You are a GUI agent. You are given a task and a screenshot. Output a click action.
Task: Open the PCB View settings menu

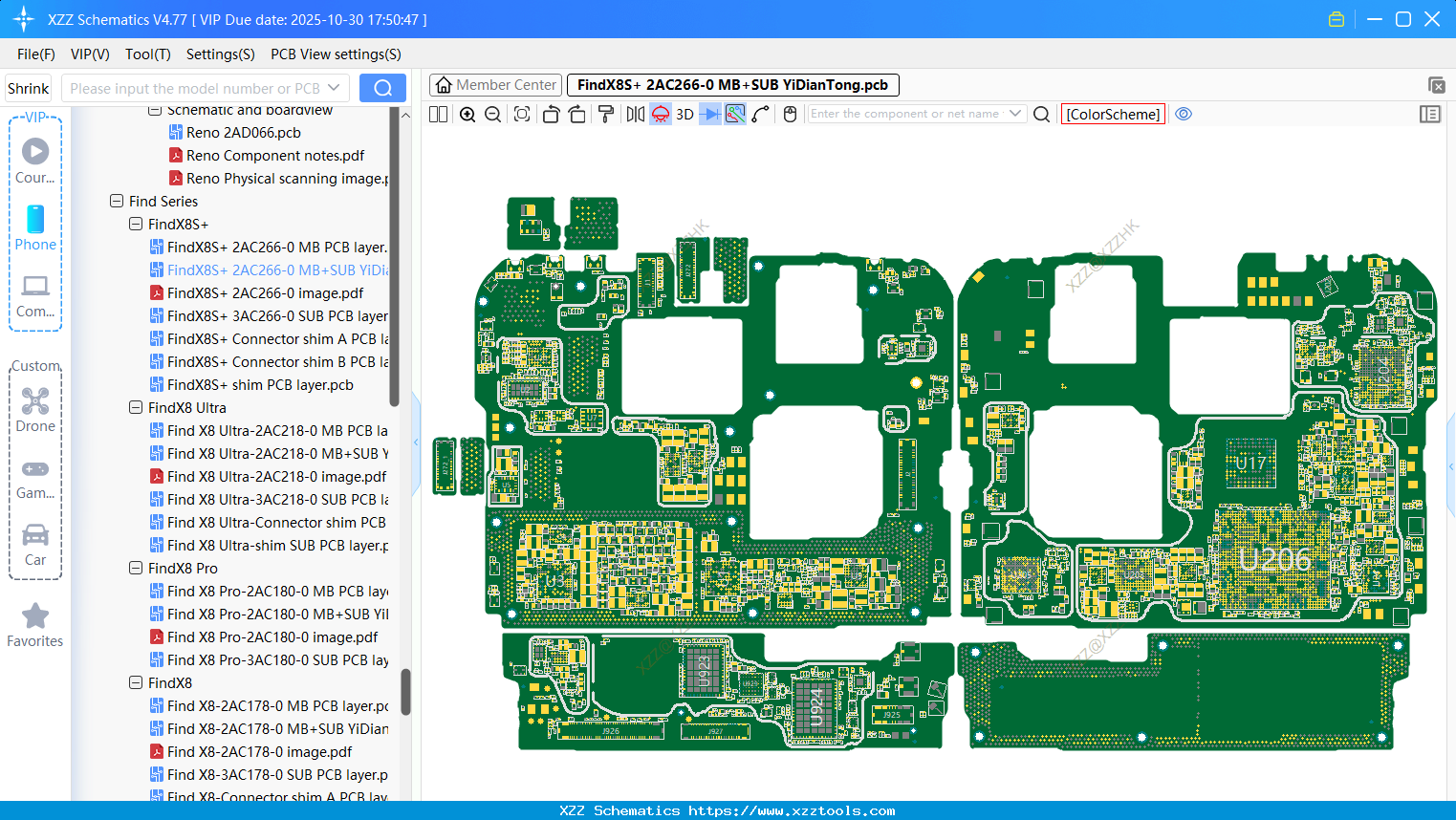[335, 54]
